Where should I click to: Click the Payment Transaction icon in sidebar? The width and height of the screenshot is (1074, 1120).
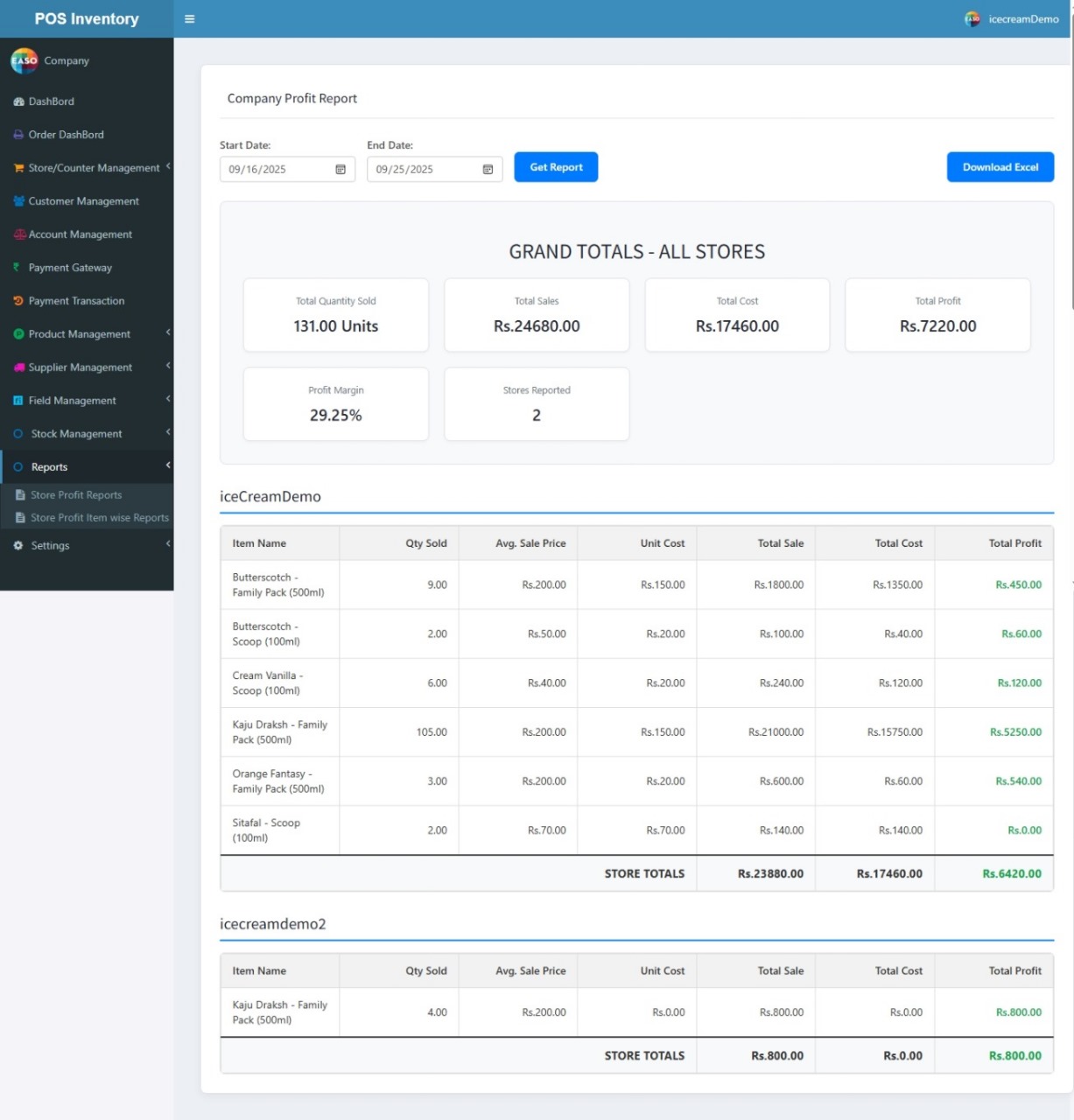point(18,300)
